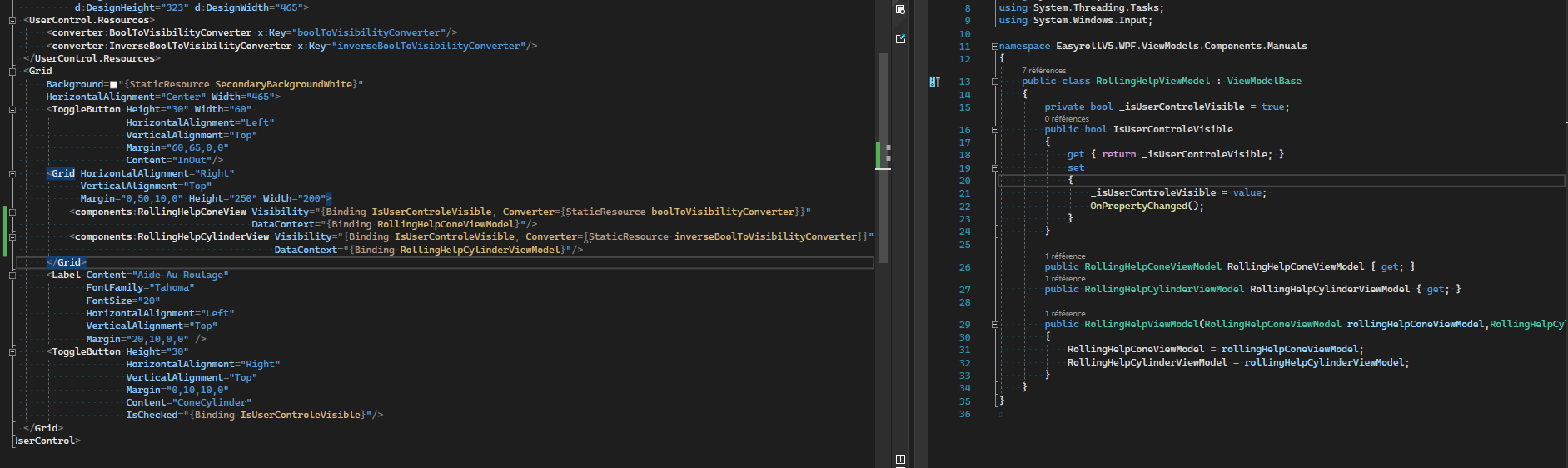Open the '0 références' CodeLens link
The image size is (1568, 468).
[1067, 119]
